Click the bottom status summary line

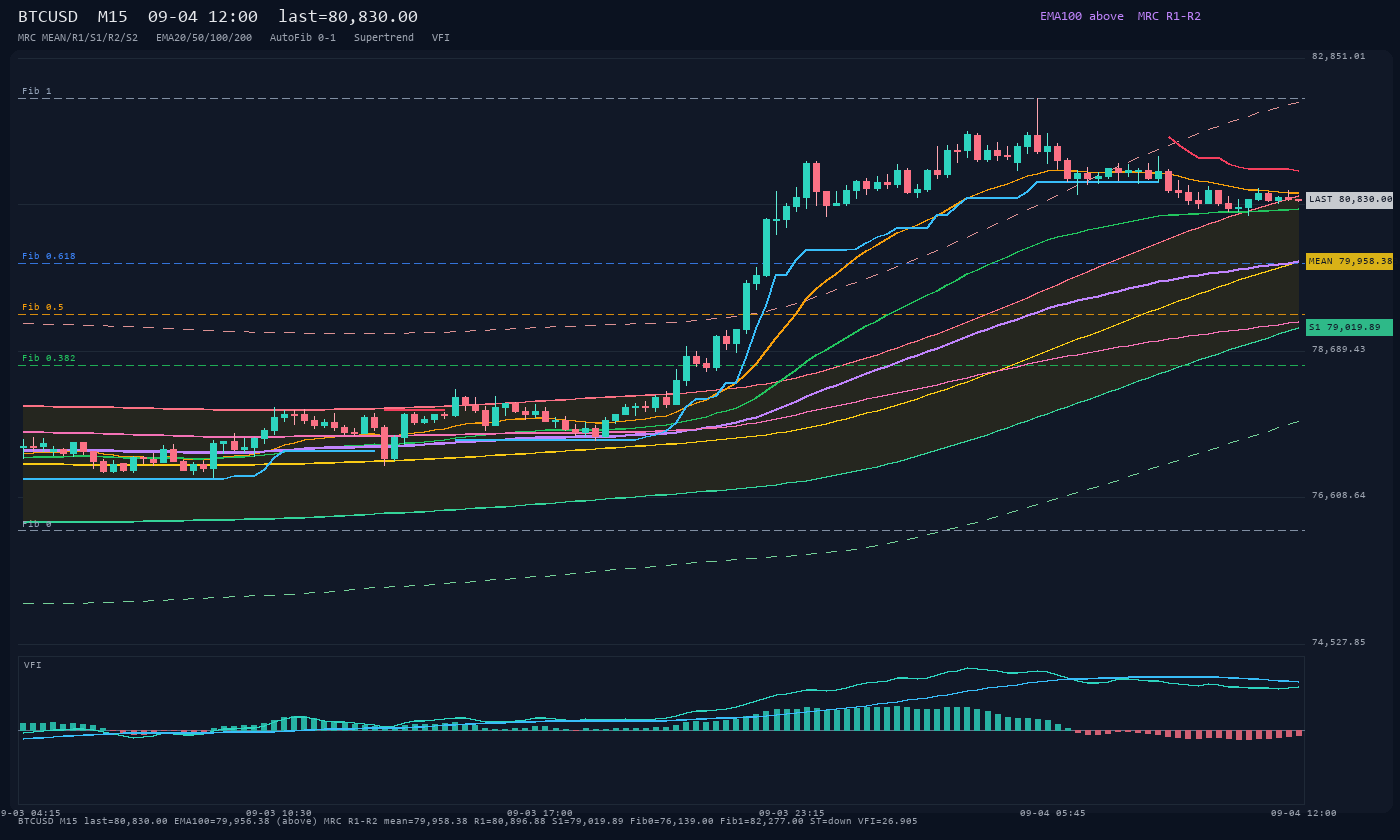click(467, 821)
